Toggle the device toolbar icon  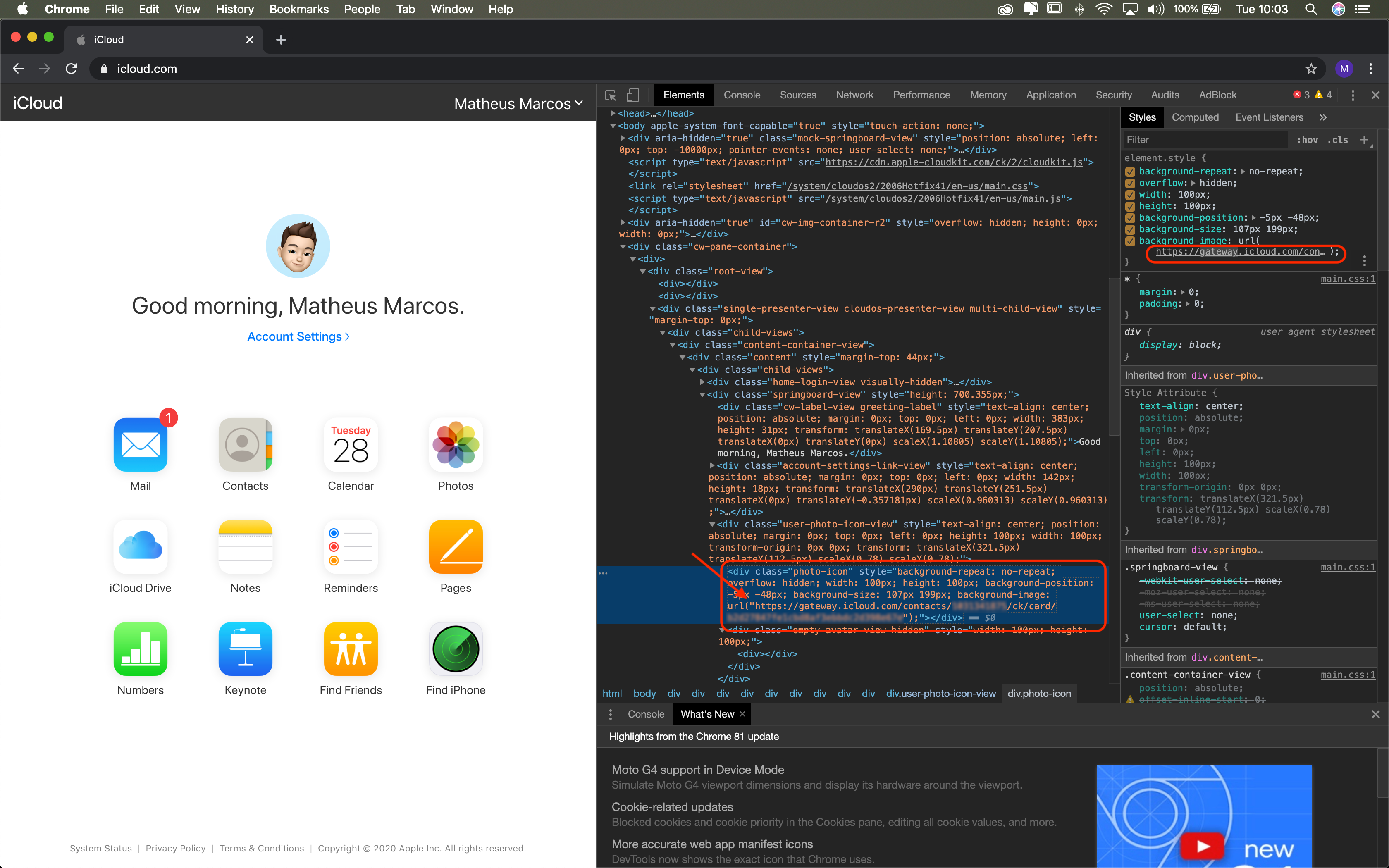[x=632, y=95]
